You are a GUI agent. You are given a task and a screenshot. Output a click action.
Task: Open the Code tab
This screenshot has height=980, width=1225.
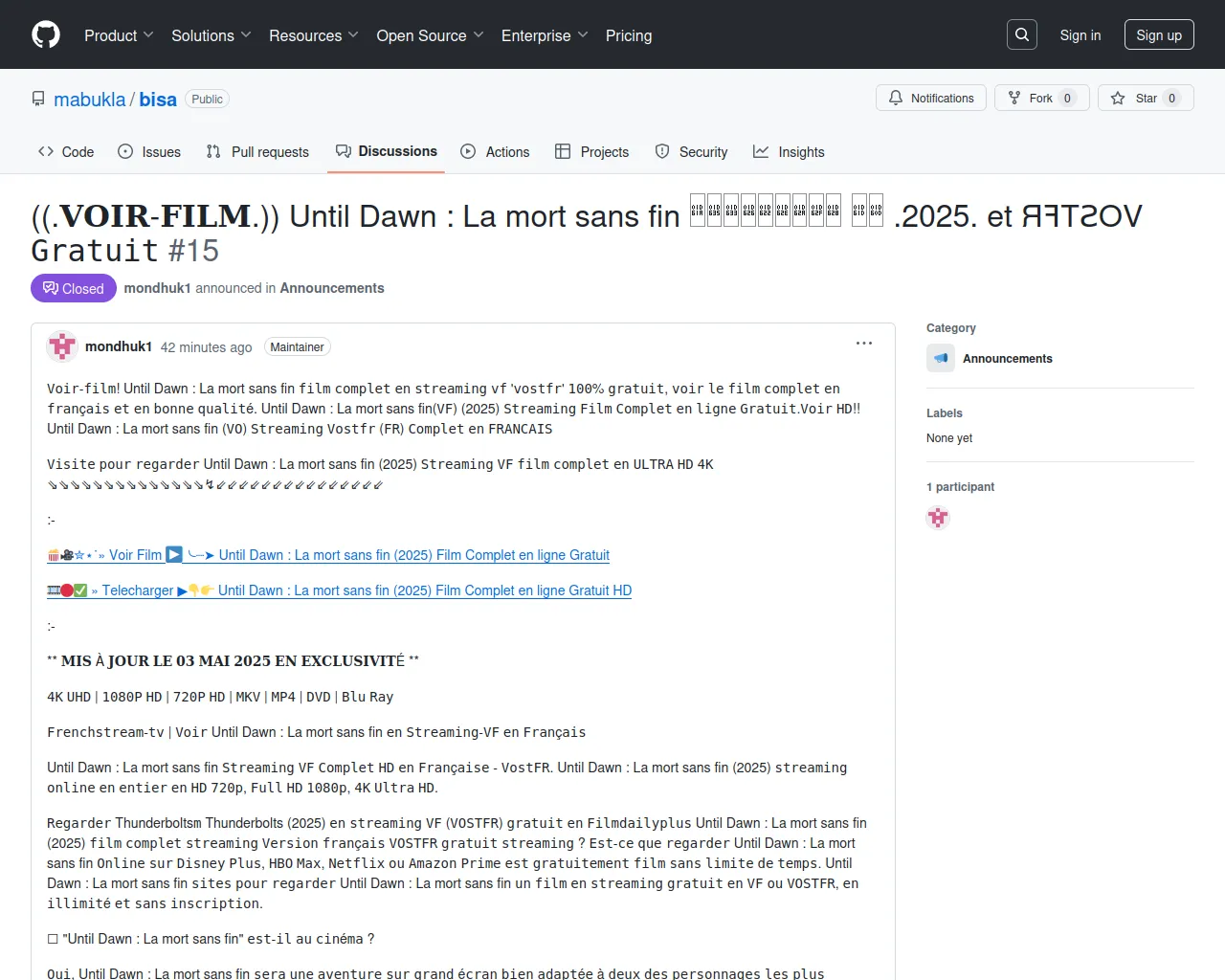click(66, 151)
